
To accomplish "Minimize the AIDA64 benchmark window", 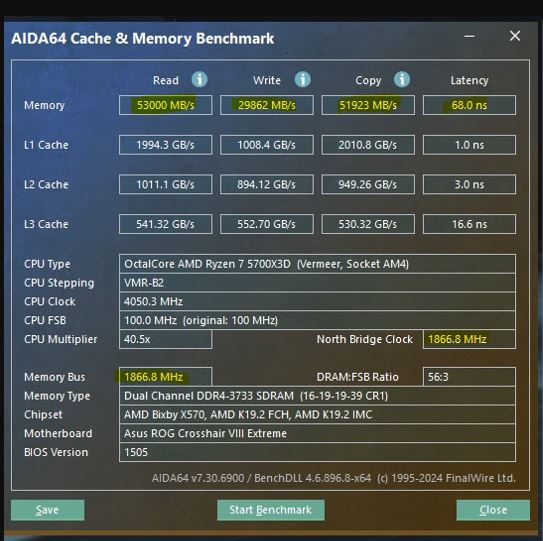I will [469, 36].
